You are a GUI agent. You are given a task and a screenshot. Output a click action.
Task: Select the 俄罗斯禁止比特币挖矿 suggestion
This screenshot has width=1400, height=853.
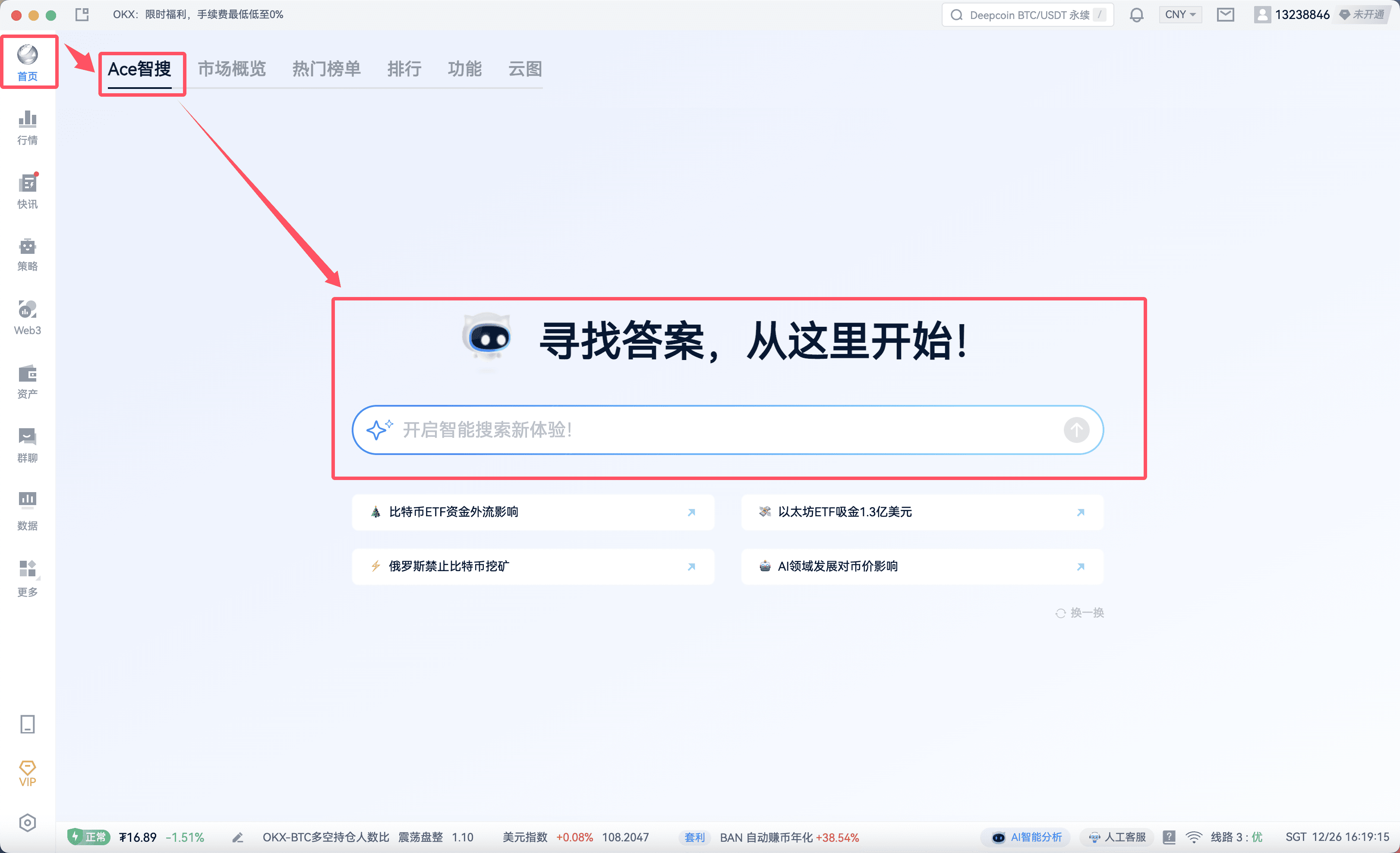(x=533, y=567)
